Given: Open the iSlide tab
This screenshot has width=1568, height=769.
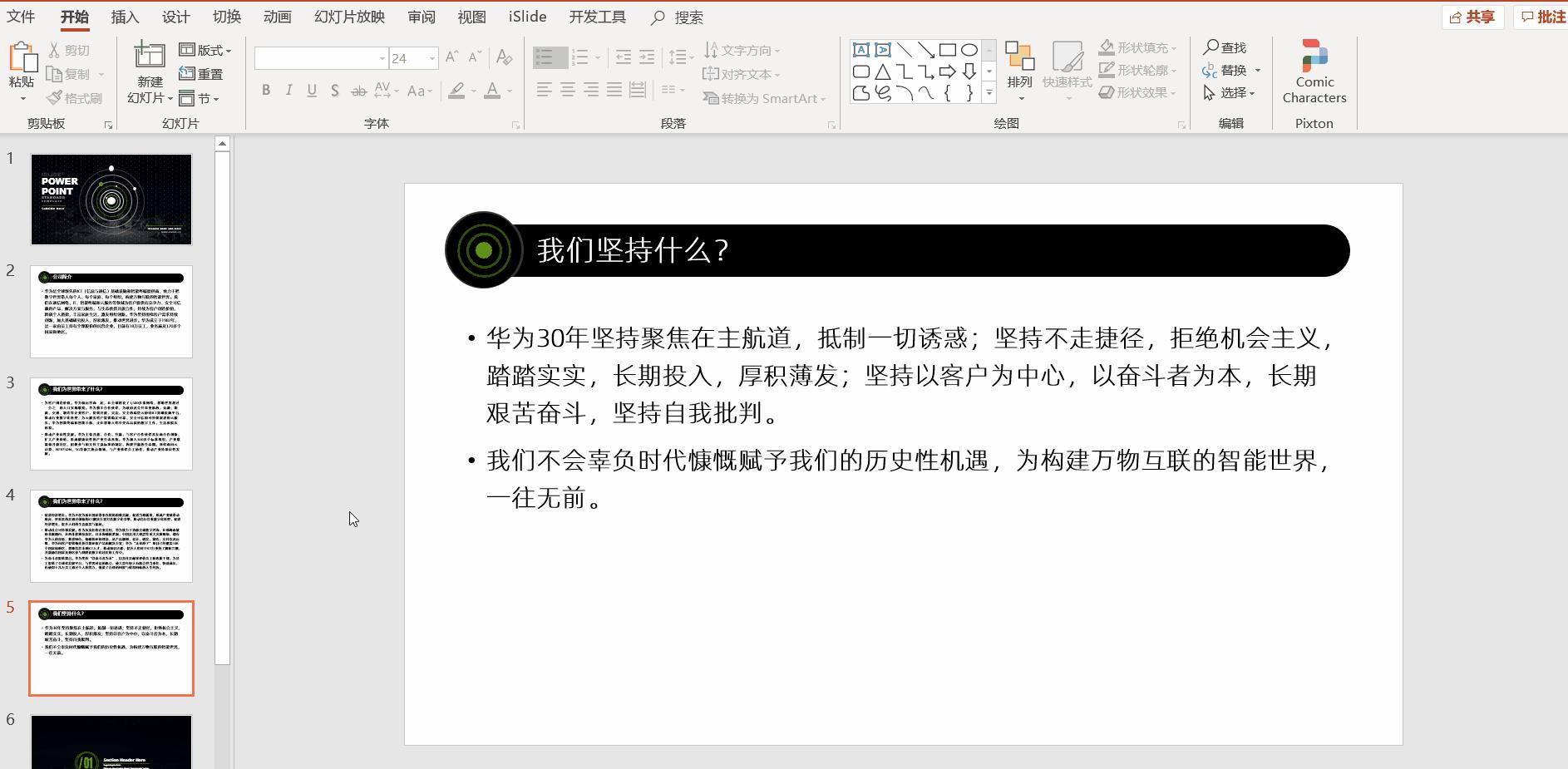Looking at the screenshot, I should 528,17.
